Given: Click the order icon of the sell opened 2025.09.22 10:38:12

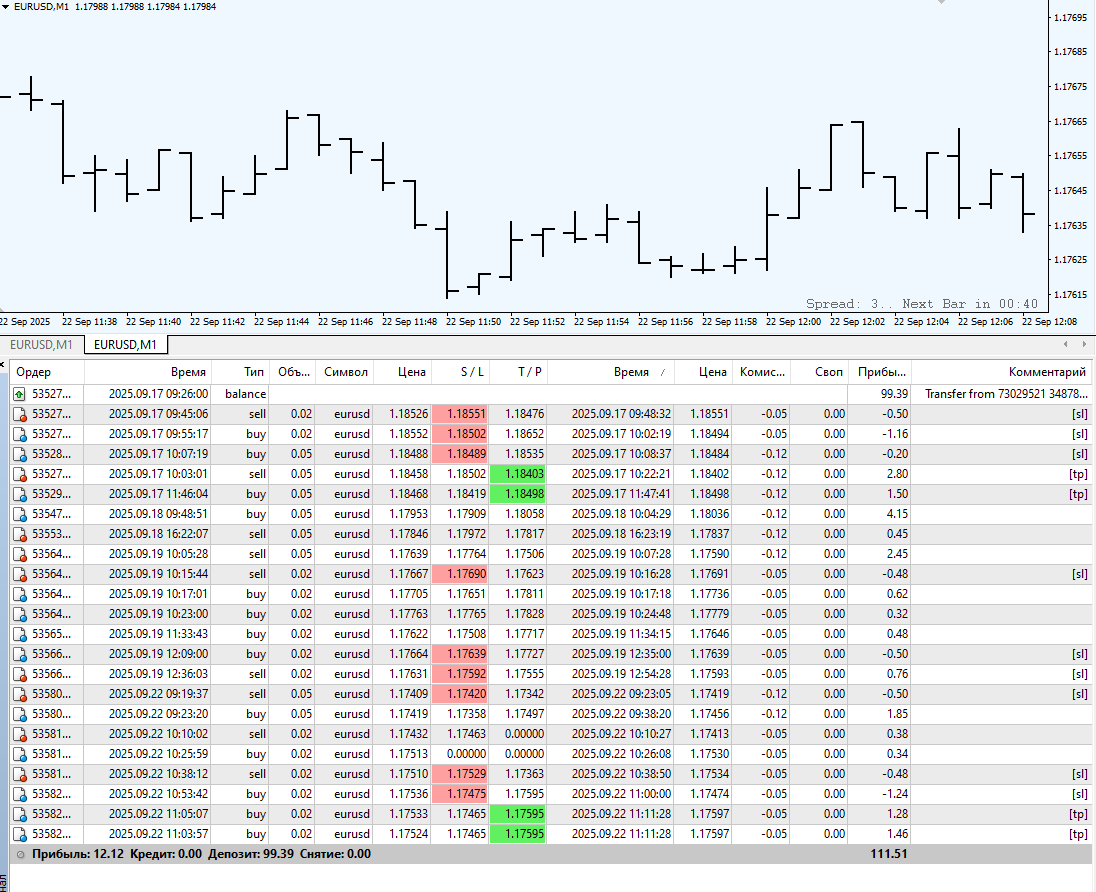Looking at the screenshot, I should 20,775.
